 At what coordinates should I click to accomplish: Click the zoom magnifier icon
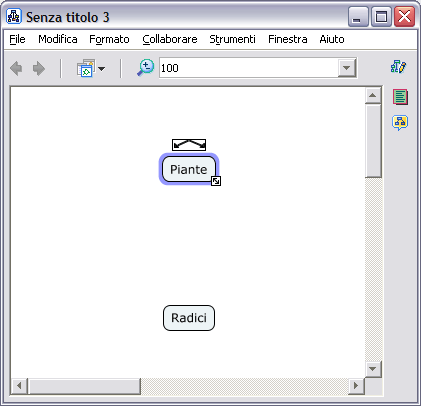click(x=146, y=68)
